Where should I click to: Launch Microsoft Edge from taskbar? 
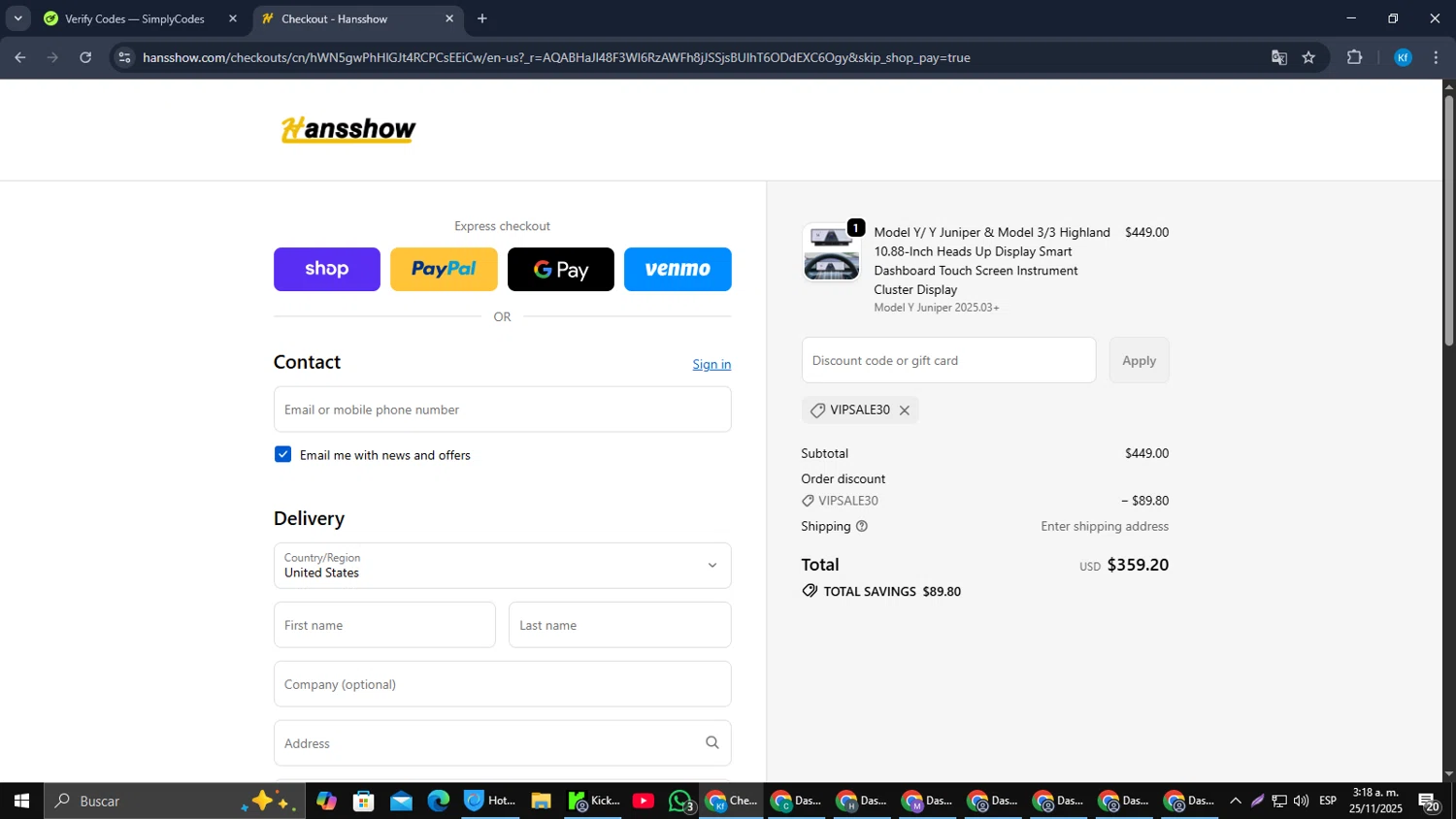(439, 801)
